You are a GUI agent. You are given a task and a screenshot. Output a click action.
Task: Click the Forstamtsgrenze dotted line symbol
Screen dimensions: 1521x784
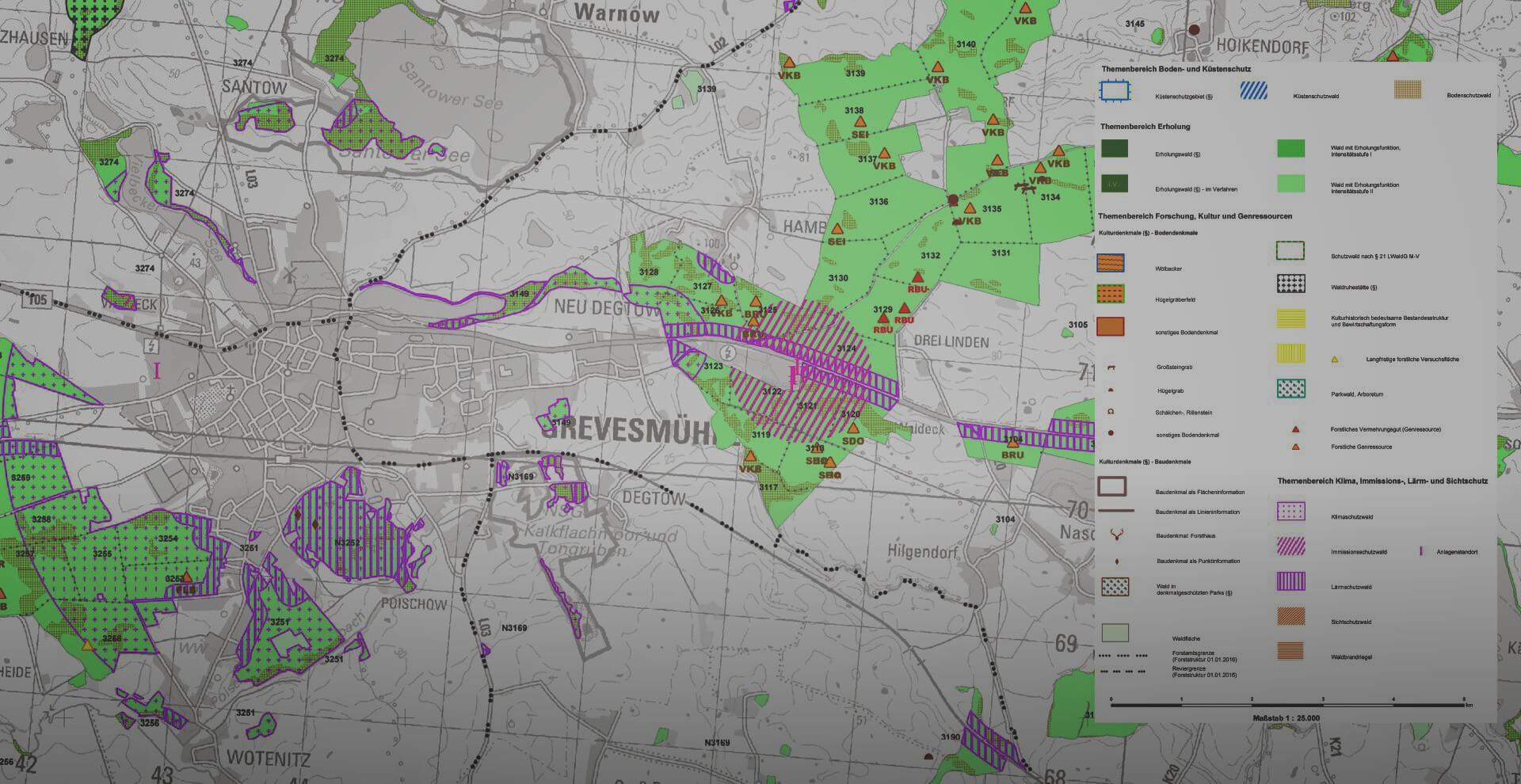(1123, 657)
